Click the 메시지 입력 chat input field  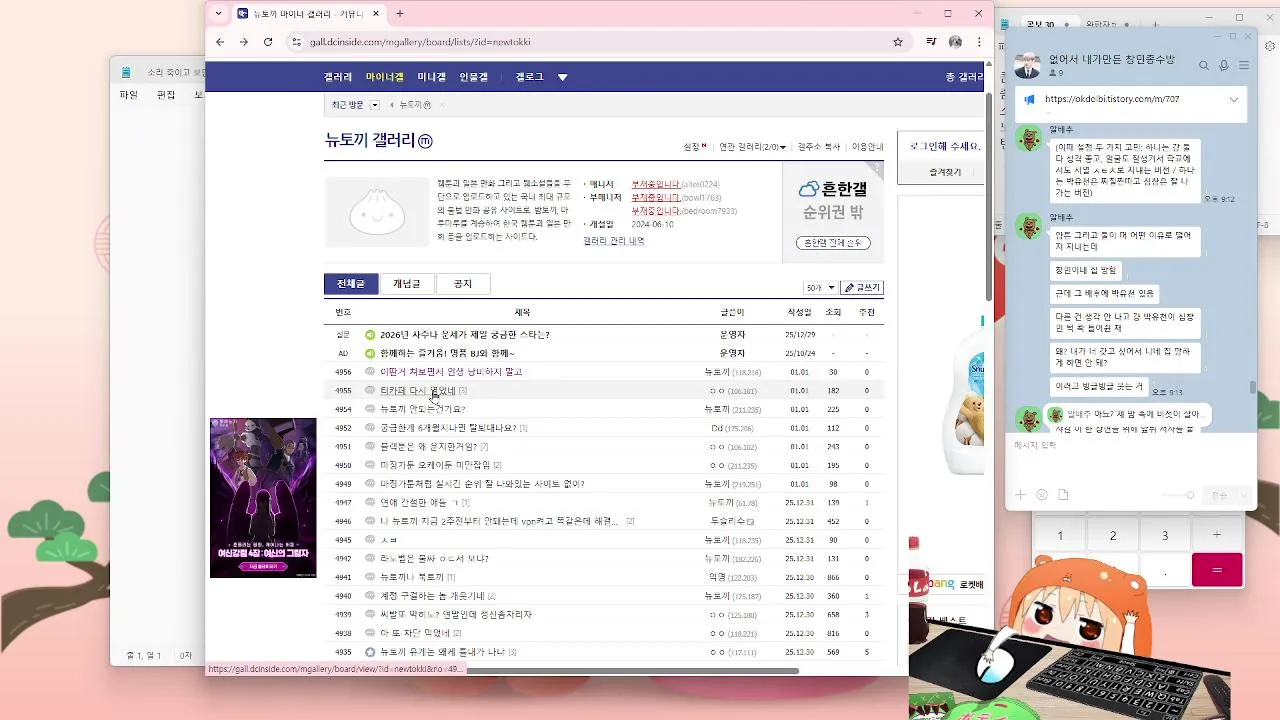1130,455
